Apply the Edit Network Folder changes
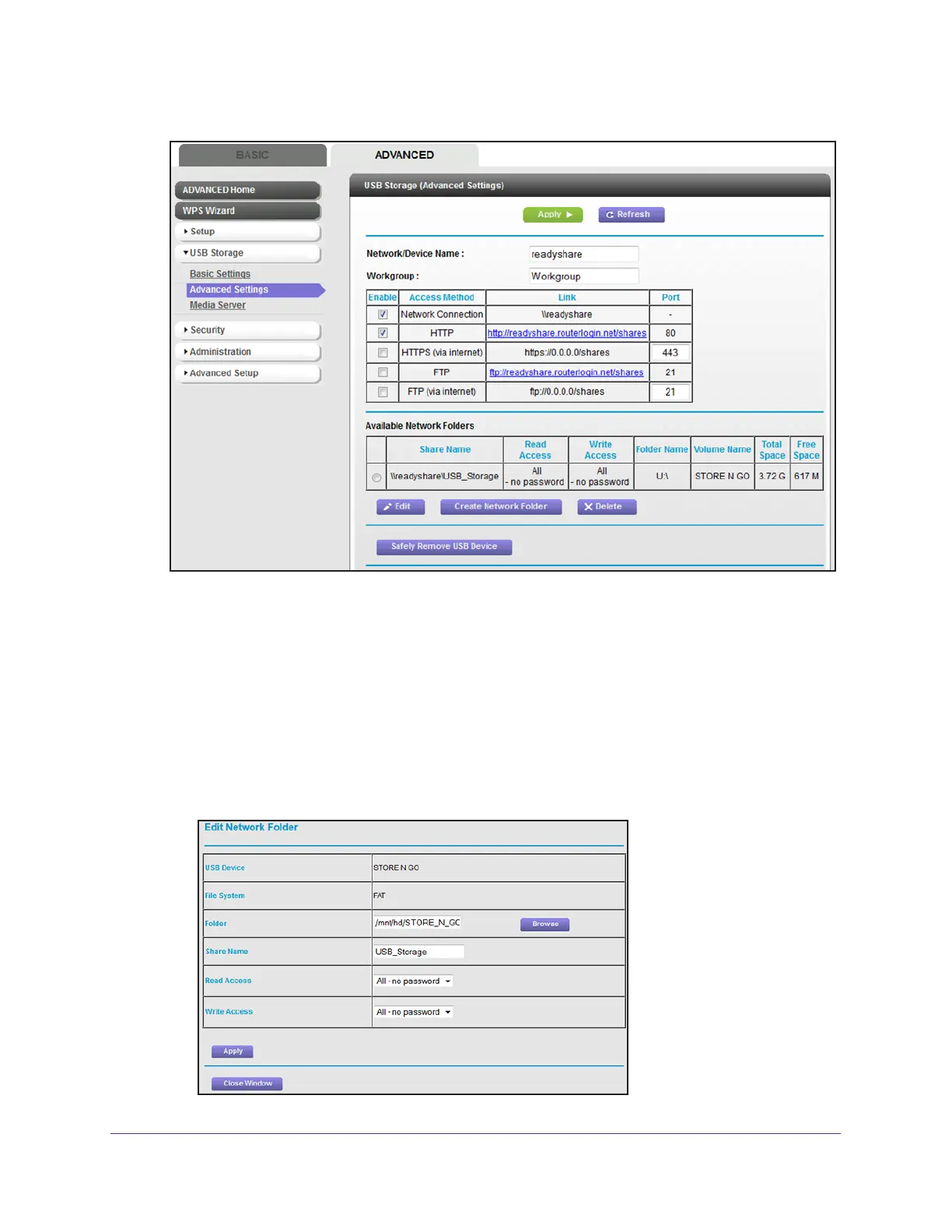The image size is (952, 1232). [x=233, y=1052]
